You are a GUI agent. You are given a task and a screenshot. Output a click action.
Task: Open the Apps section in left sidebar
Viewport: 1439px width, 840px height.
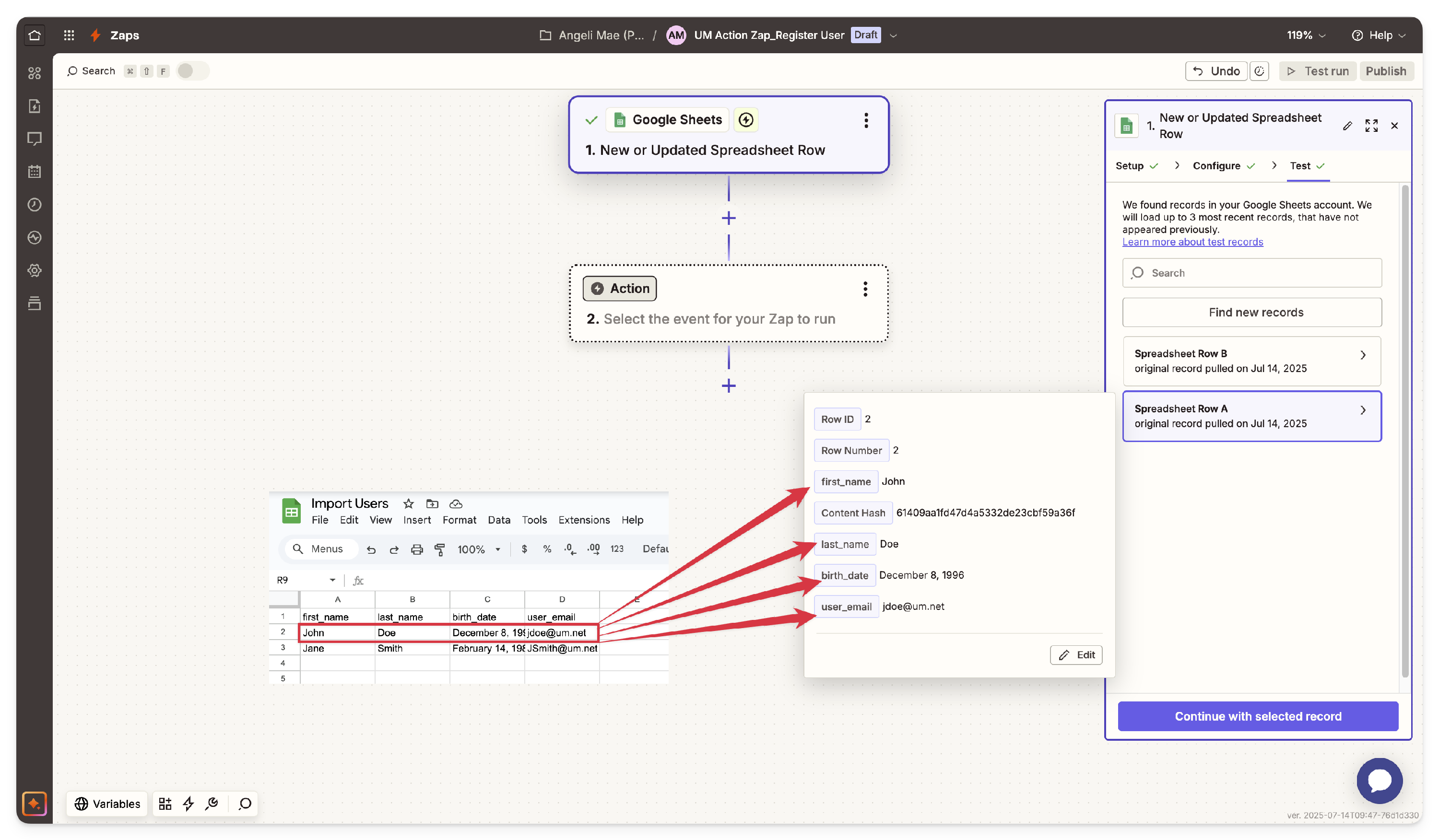(34, 73)
